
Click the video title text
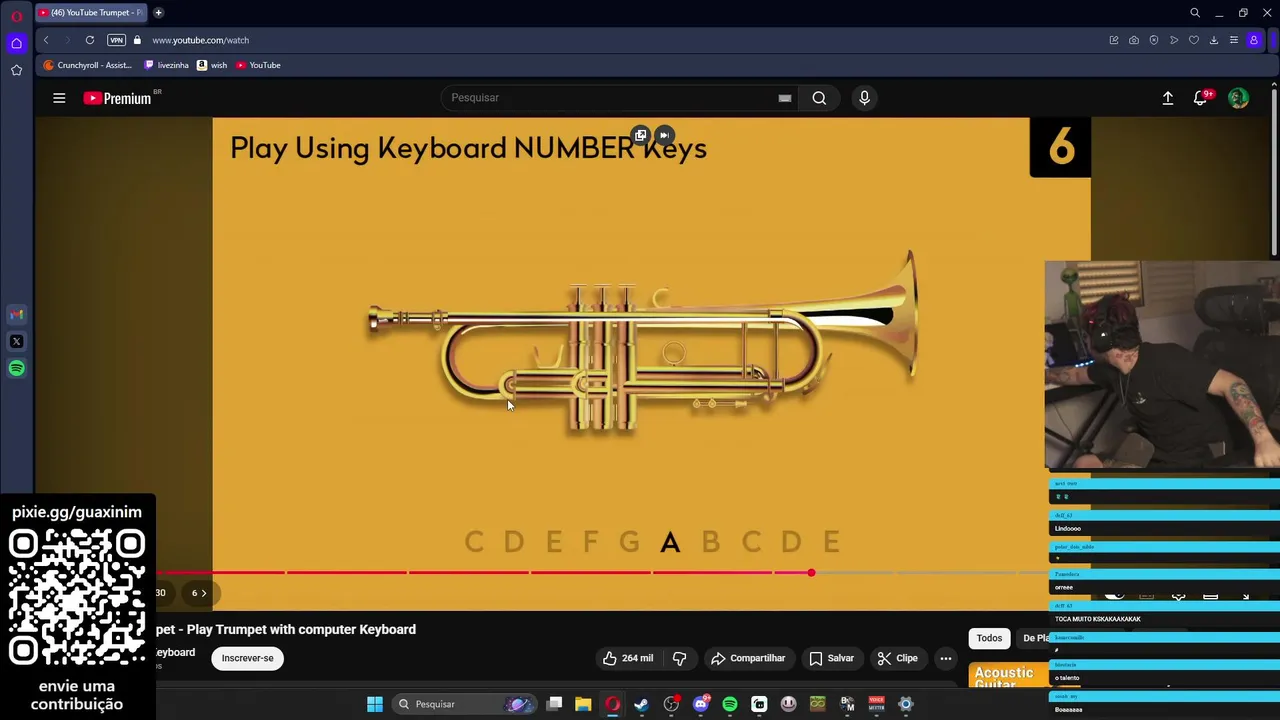(x=286, y=629)
